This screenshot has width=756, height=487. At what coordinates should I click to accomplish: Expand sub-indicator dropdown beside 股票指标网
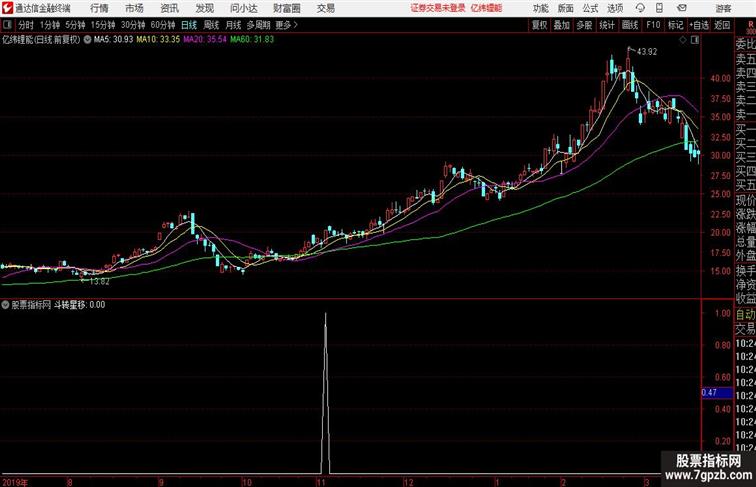pos(5,305)
